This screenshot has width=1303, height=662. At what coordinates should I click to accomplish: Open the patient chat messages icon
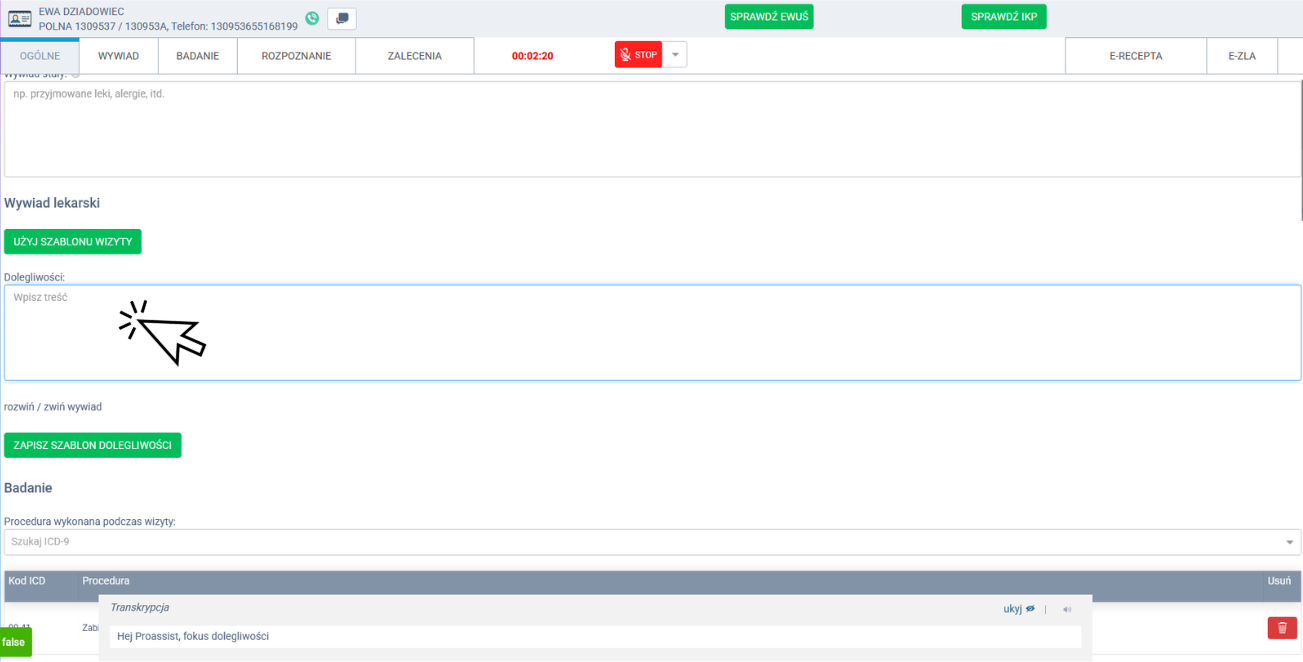342,18
